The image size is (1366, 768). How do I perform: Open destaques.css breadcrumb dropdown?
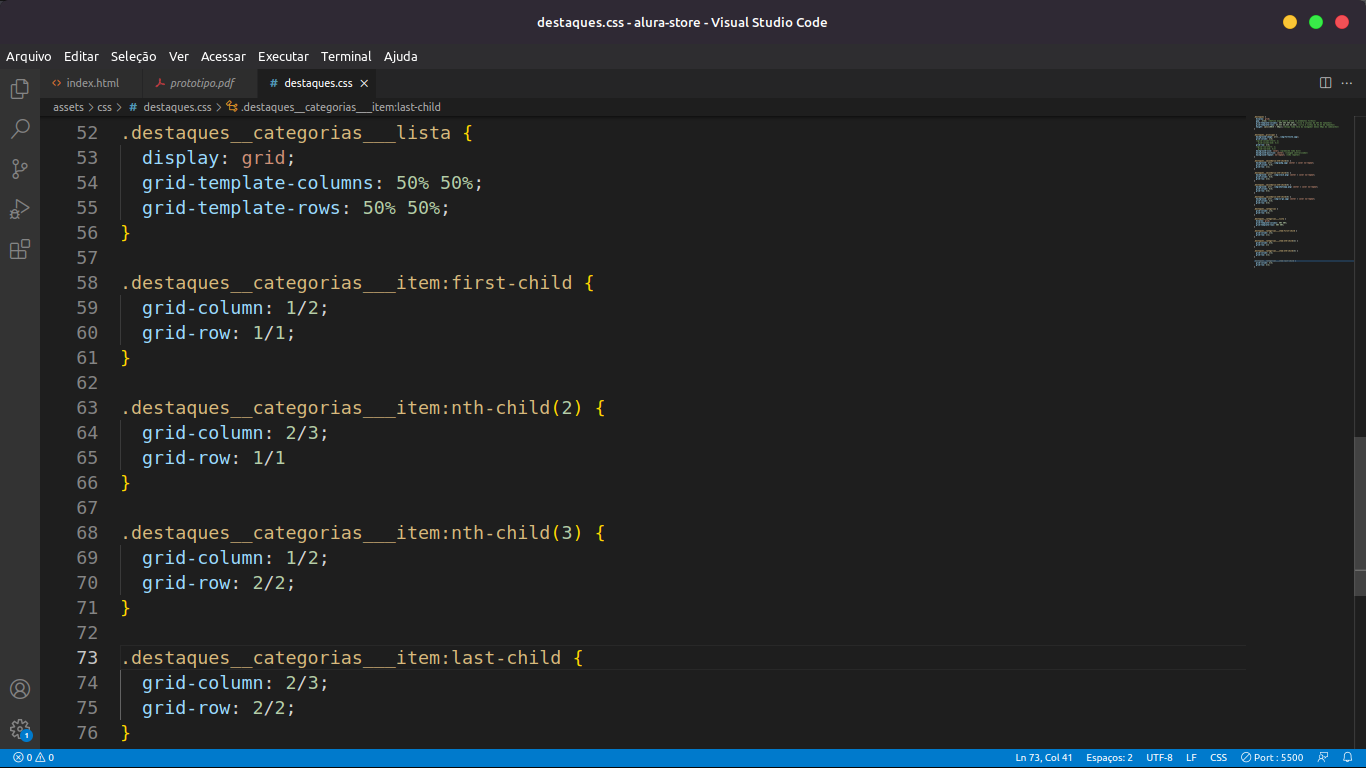(170, 107)
